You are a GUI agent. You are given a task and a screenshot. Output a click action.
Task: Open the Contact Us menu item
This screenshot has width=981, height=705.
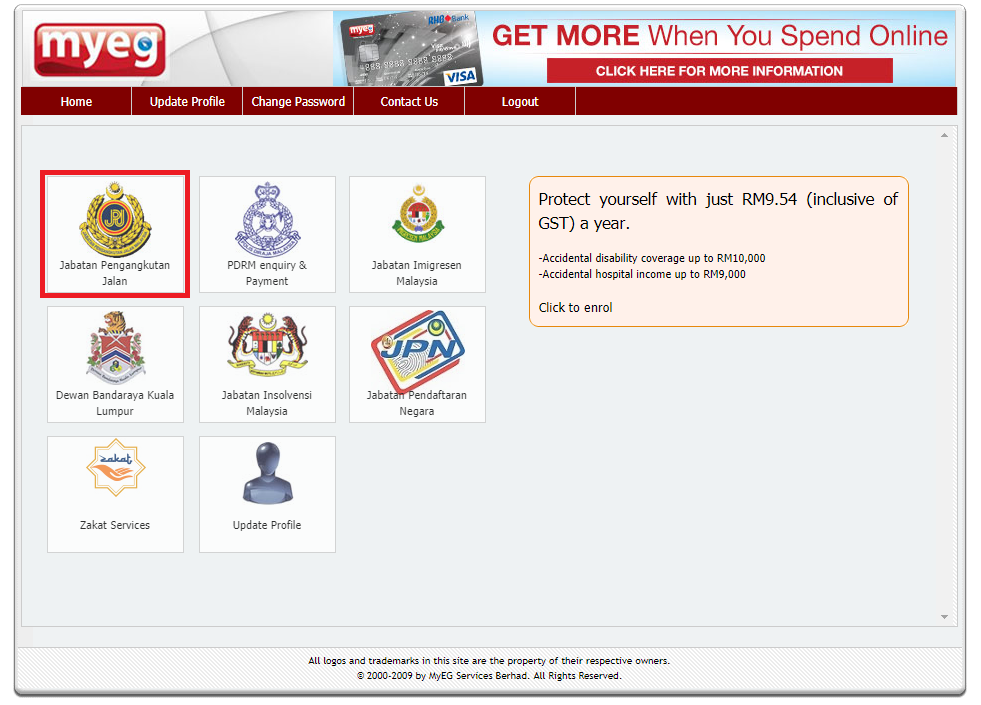409,101
